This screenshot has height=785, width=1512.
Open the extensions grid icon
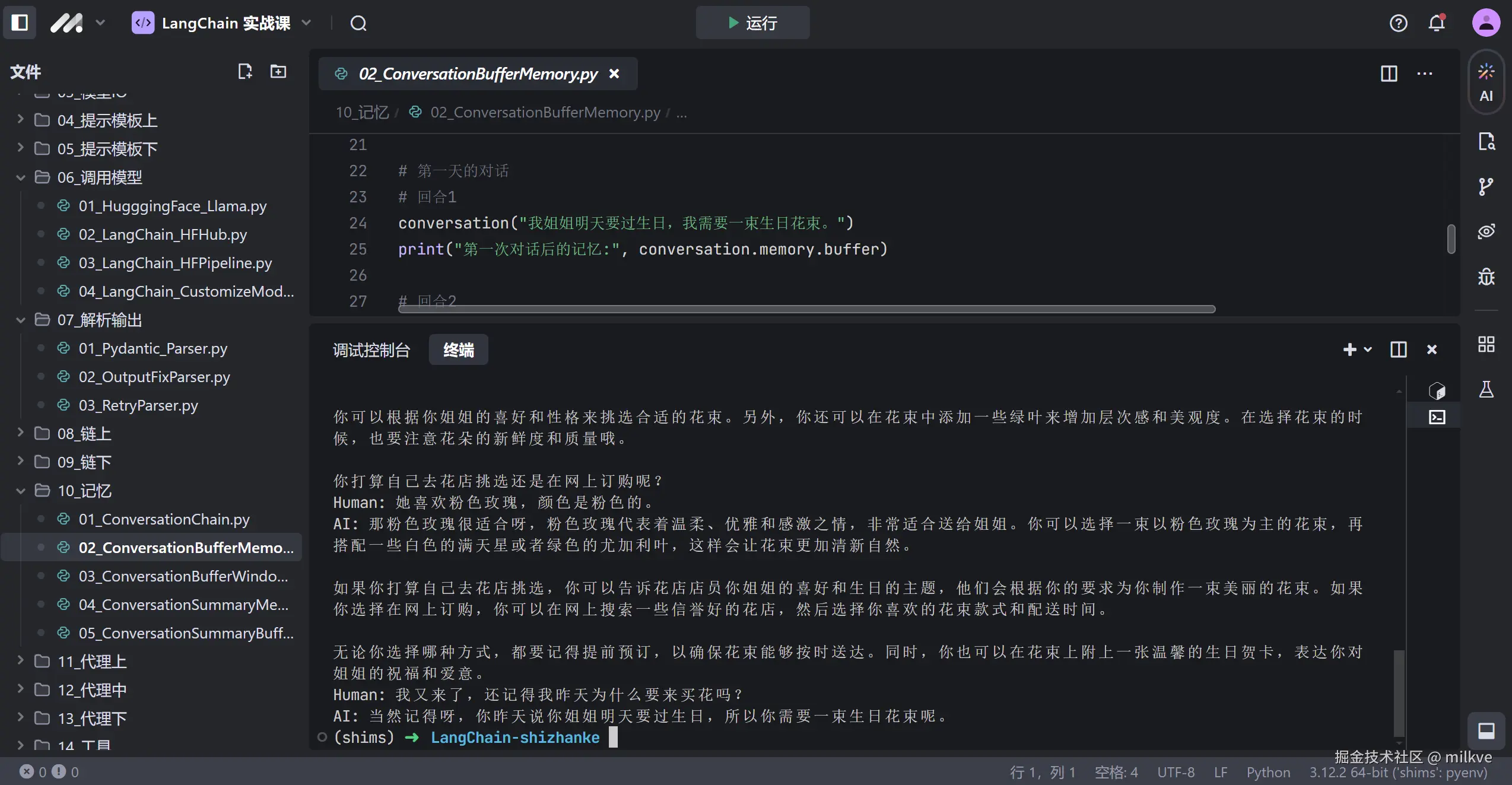[1486, 344]
